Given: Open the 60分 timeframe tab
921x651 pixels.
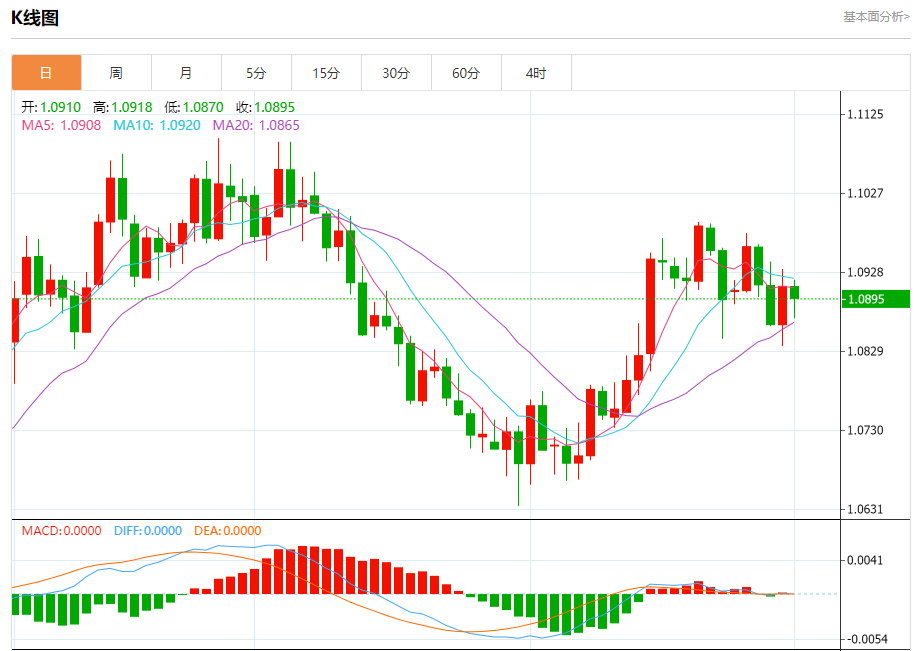Looking at the screenshot, I should 466,73.
